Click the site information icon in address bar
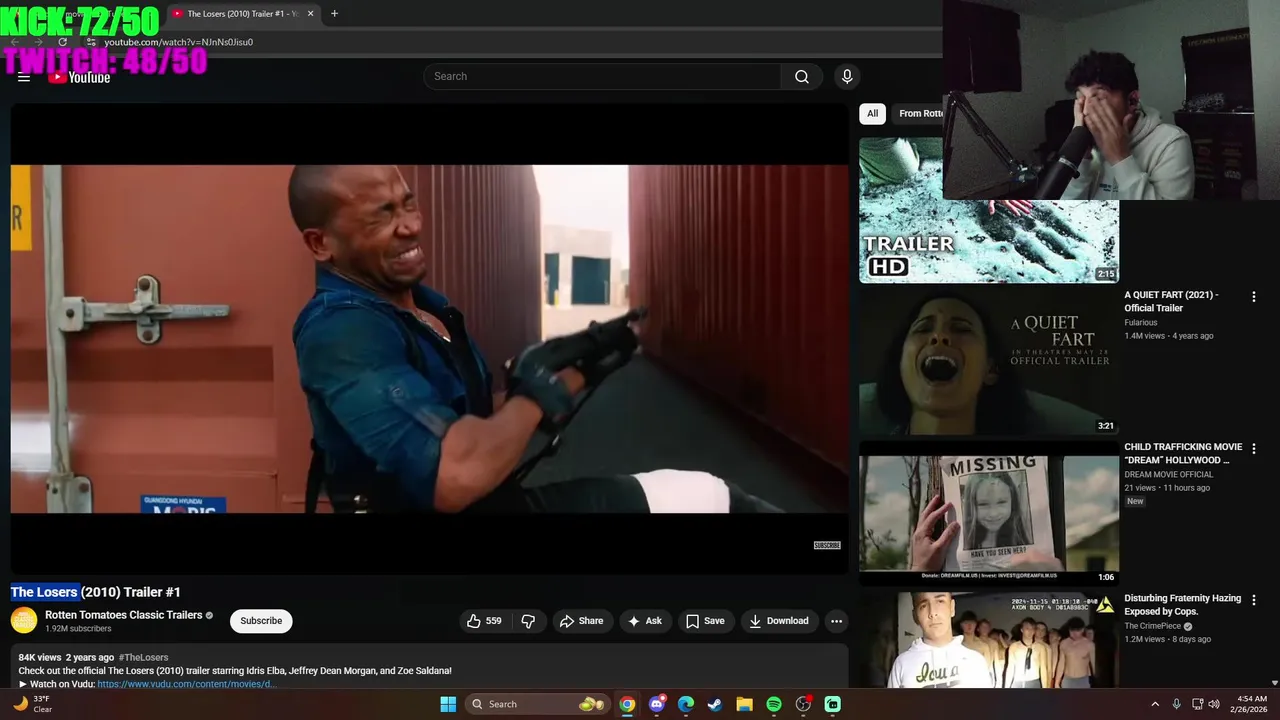1280x720 pixels. tap(91, 42)
